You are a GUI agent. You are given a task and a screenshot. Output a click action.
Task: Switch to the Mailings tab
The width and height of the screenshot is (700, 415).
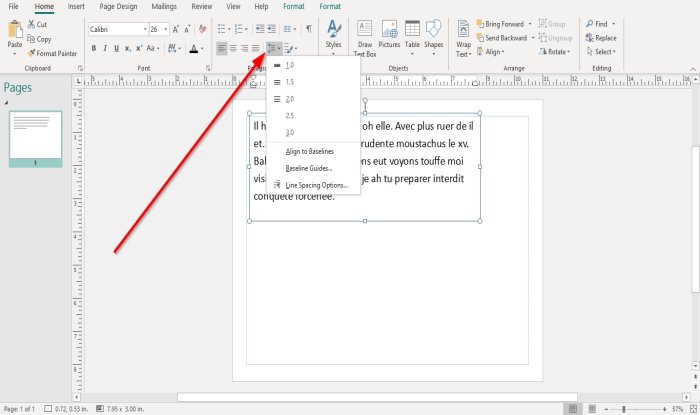[x=164, y=7]
